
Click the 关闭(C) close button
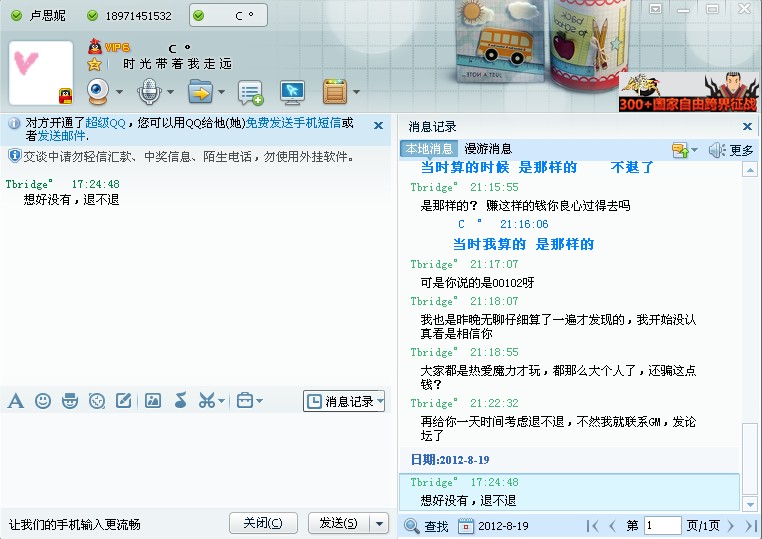pos(263,523)
